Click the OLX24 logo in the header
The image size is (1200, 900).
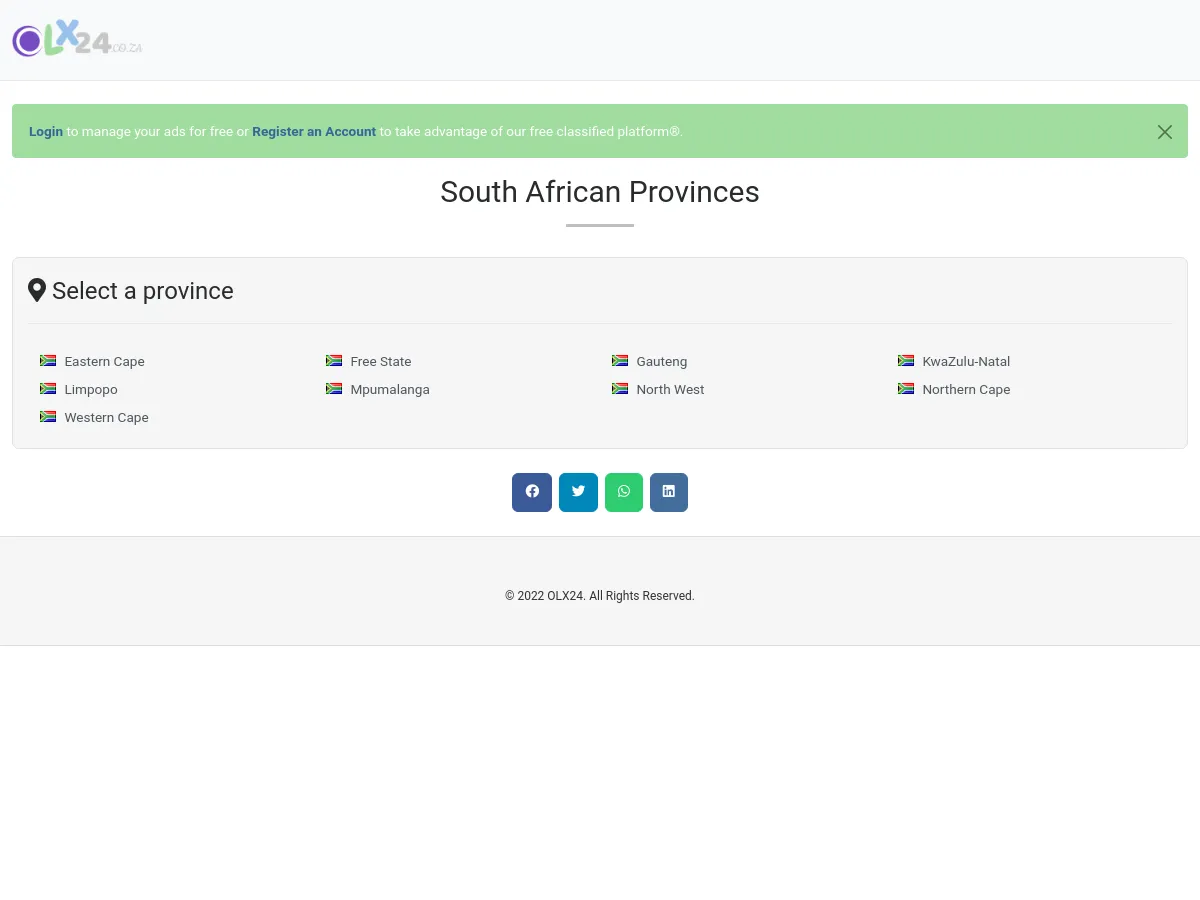[x=77, y=40]
